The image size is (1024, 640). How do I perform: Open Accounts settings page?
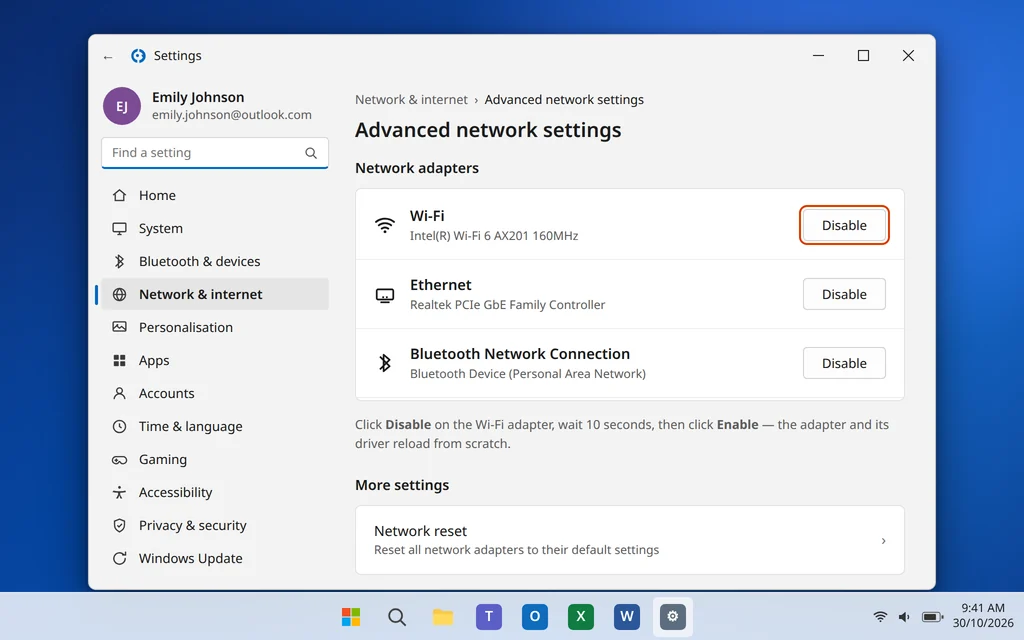click(x=213, y=393)
